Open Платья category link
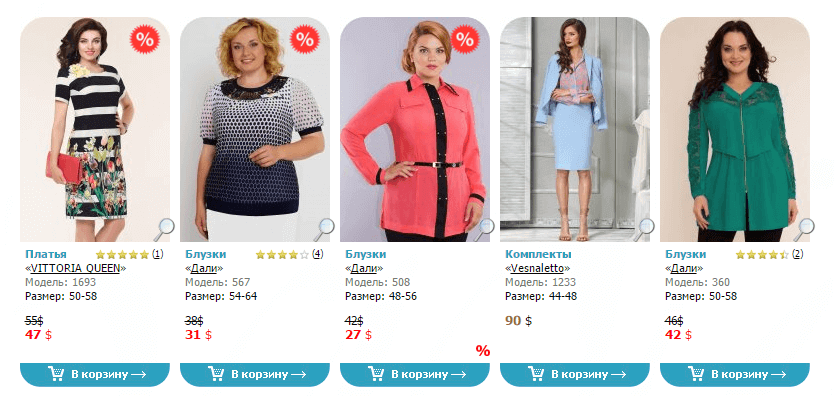834x401 pixels. pos(46,254)
